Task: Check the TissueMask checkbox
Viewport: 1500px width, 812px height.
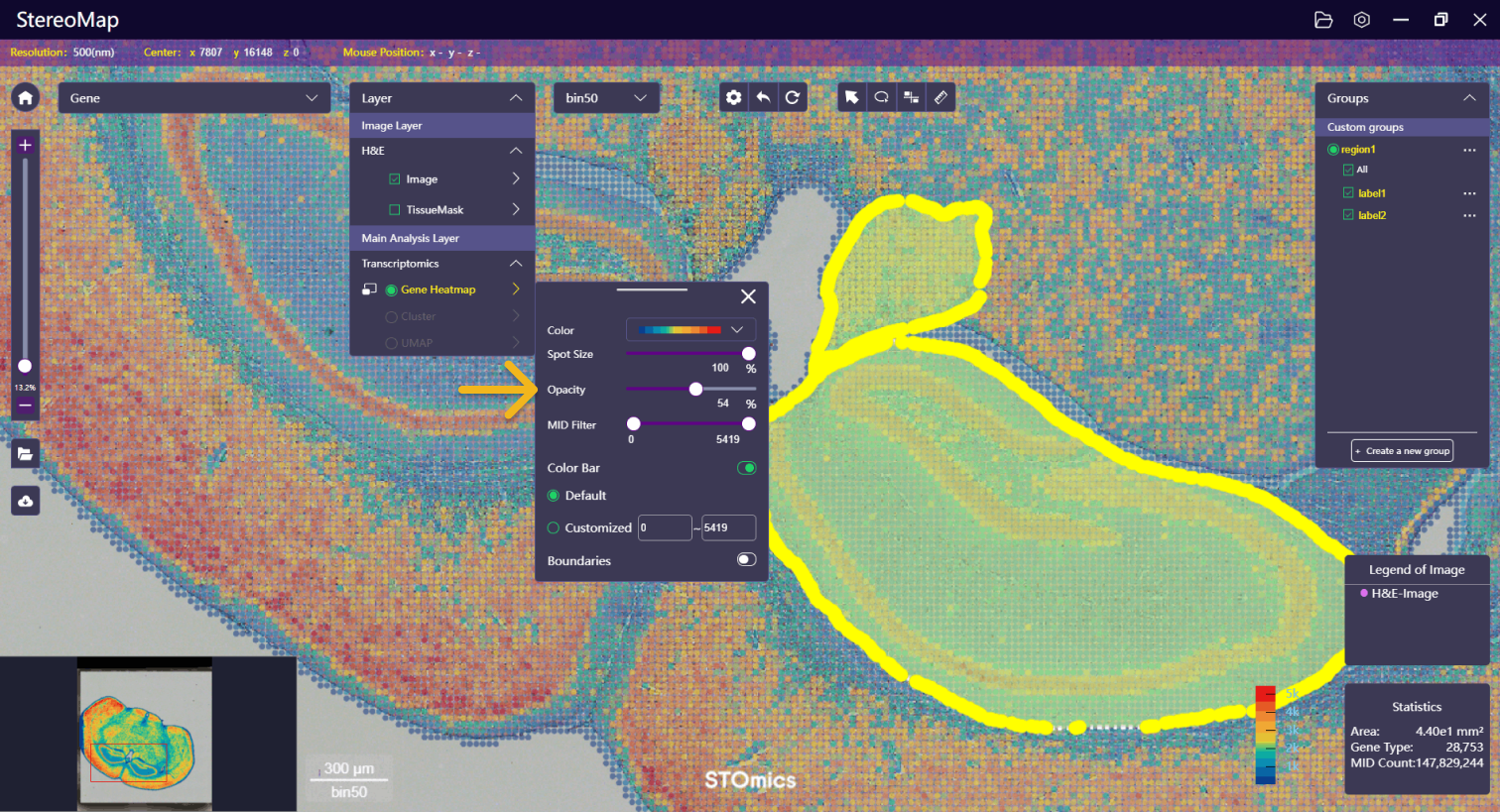Action: pos(395,210)
